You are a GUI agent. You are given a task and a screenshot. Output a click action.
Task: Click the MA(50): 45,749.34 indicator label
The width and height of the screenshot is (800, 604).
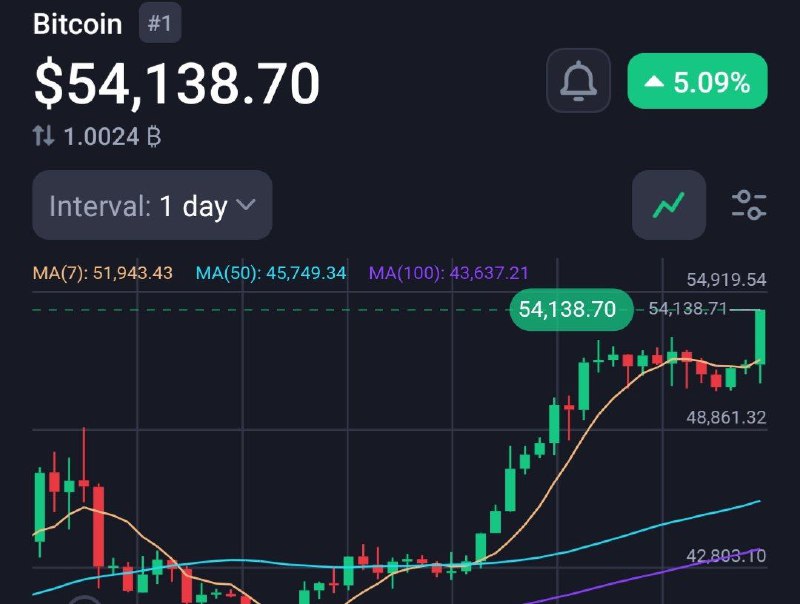[271, 273]
